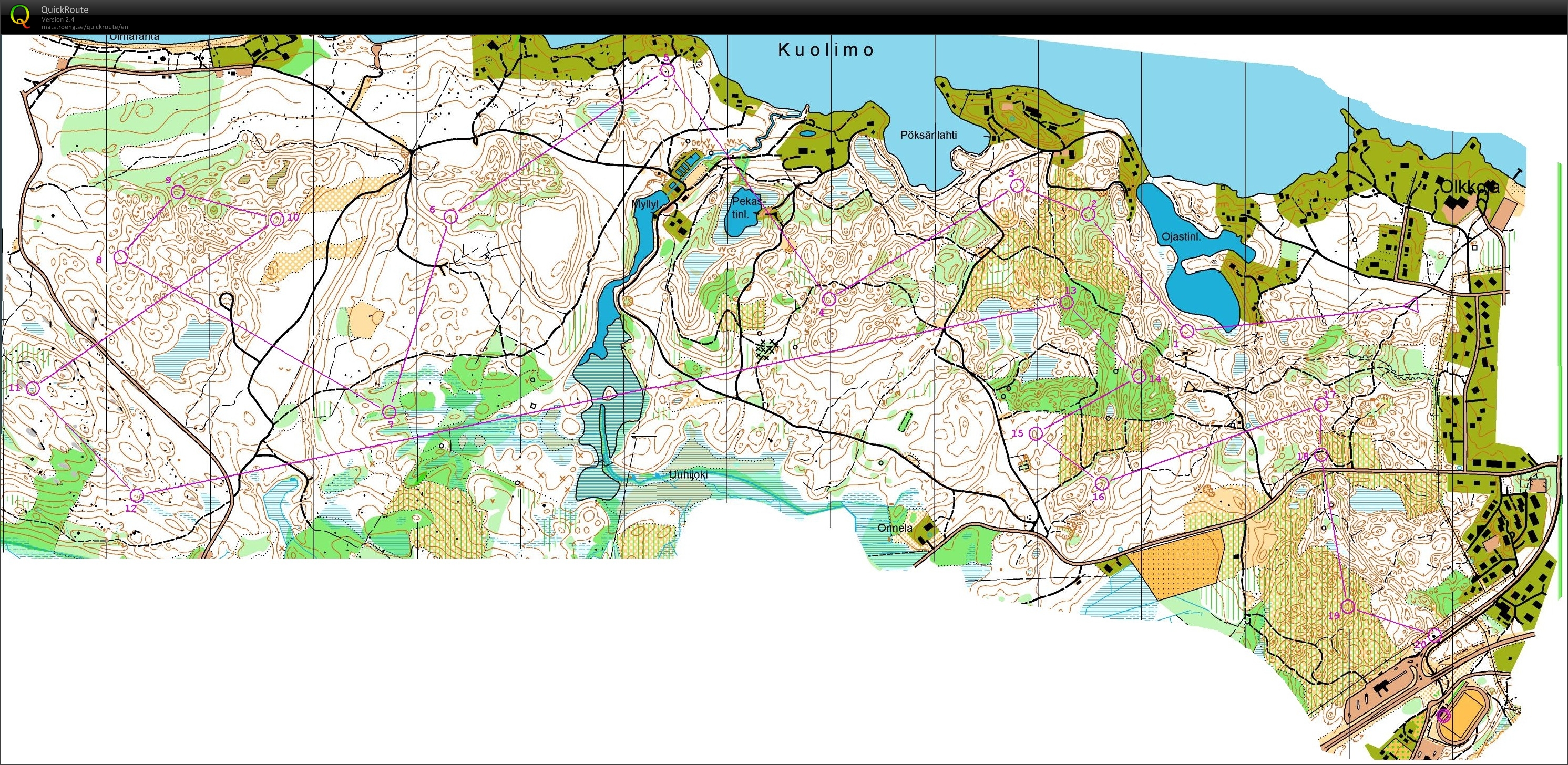Select control circle 15 on the map
The height and width of the screenshot is (765, 1568).
pos(1036,433)
